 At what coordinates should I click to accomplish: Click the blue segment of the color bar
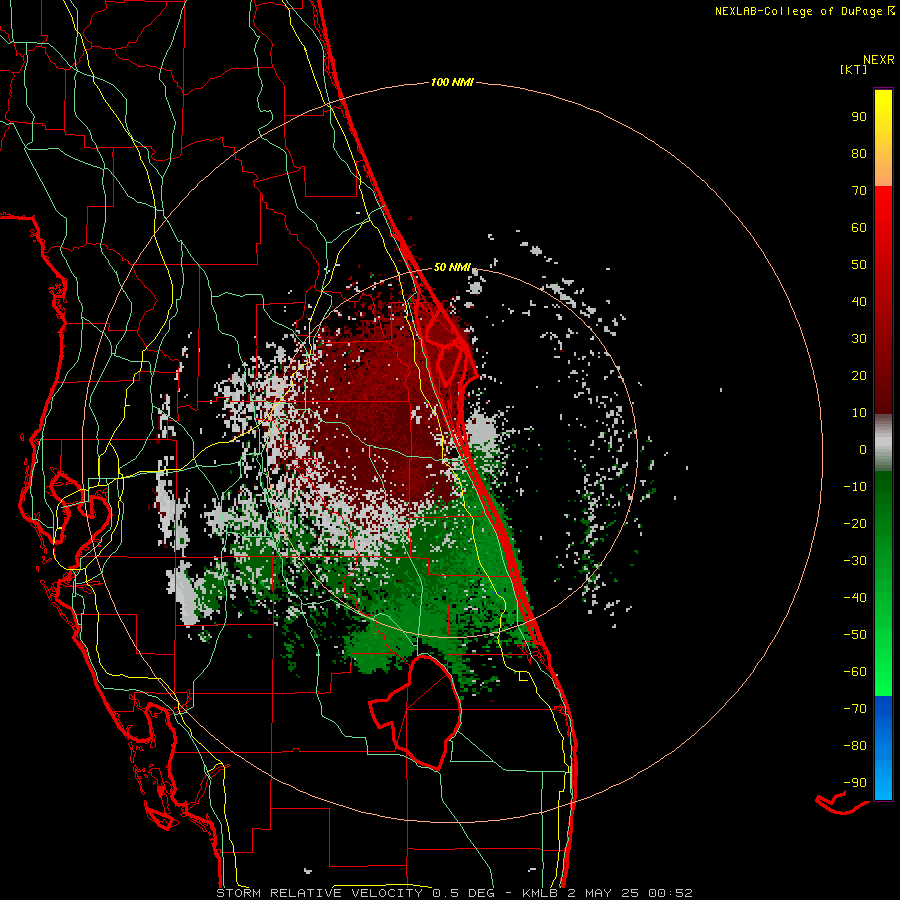[883, 748]
